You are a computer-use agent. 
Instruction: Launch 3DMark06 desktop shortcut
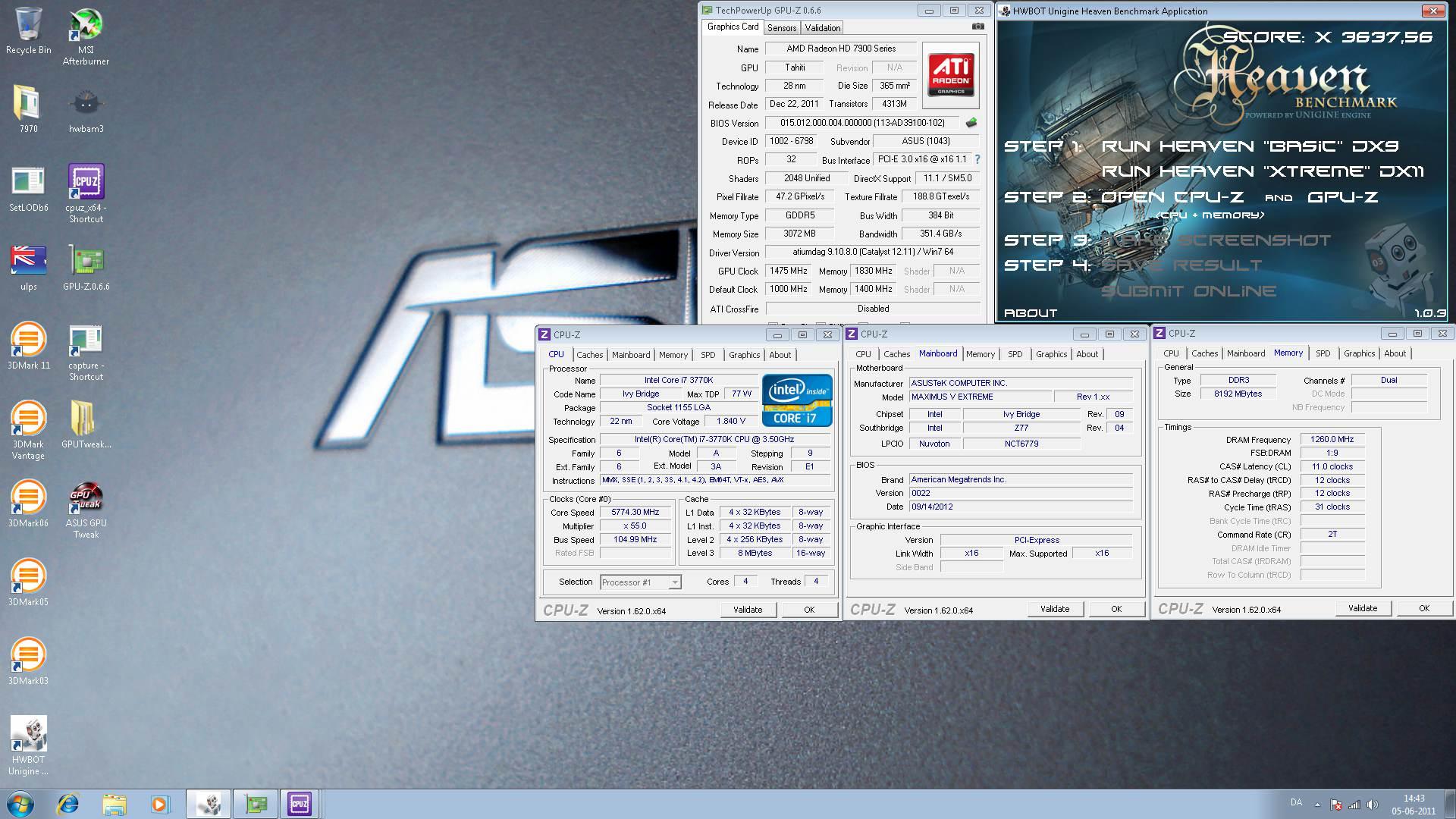pyautogui.click(x=28, y=504)
